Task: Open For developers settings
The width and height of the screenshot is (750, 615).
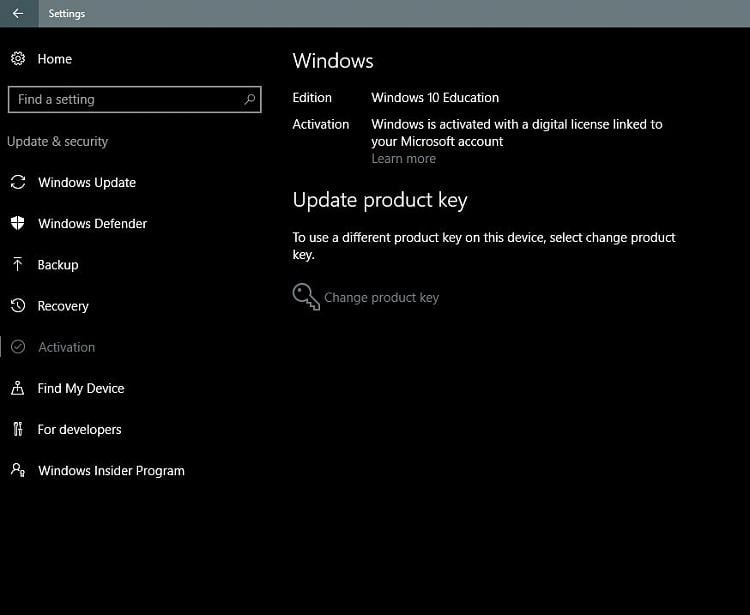Action: pos(79,429)
